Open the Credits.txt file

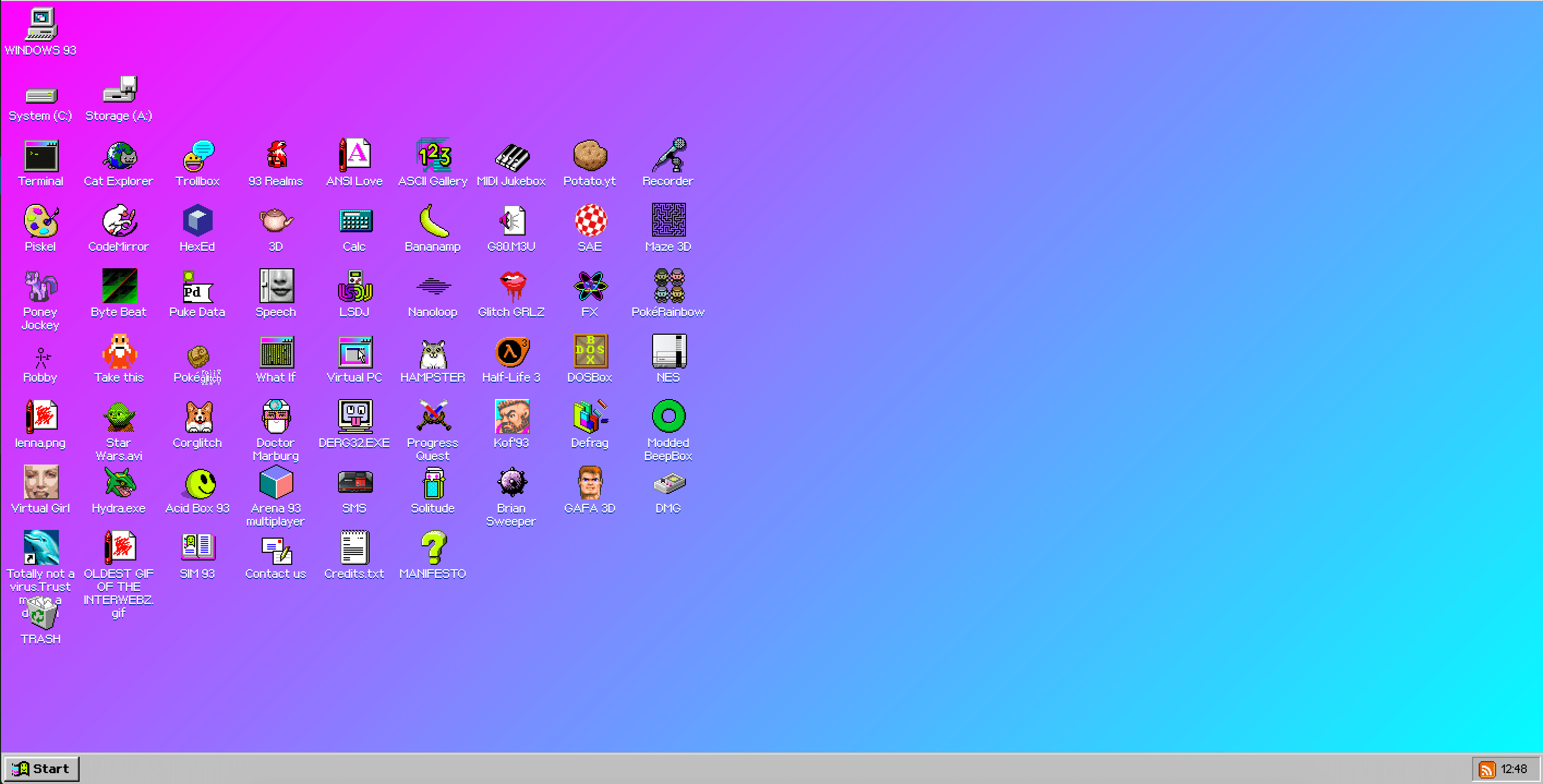[354, 548]
